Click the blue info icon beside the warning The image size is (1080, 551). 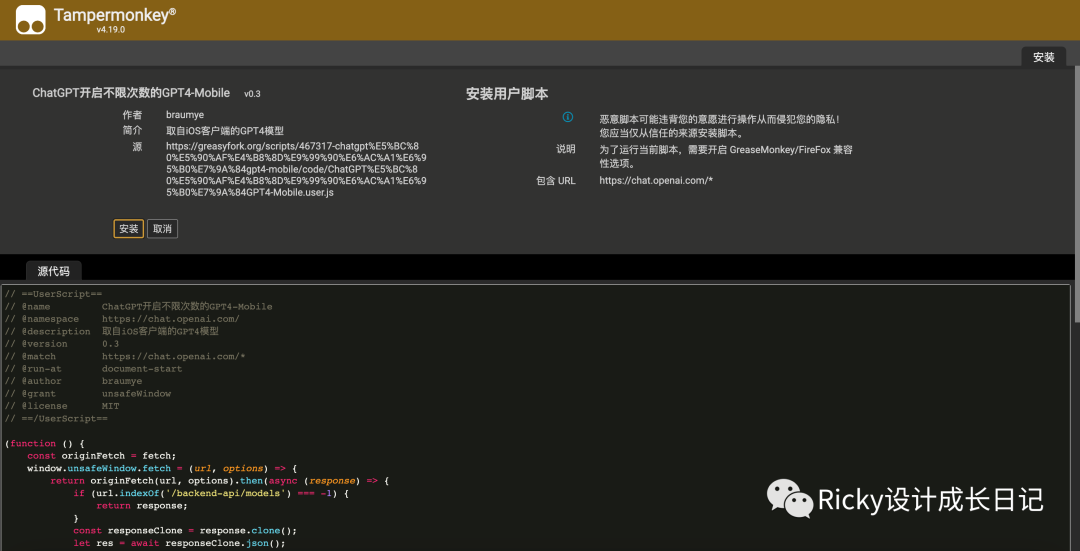568,117
